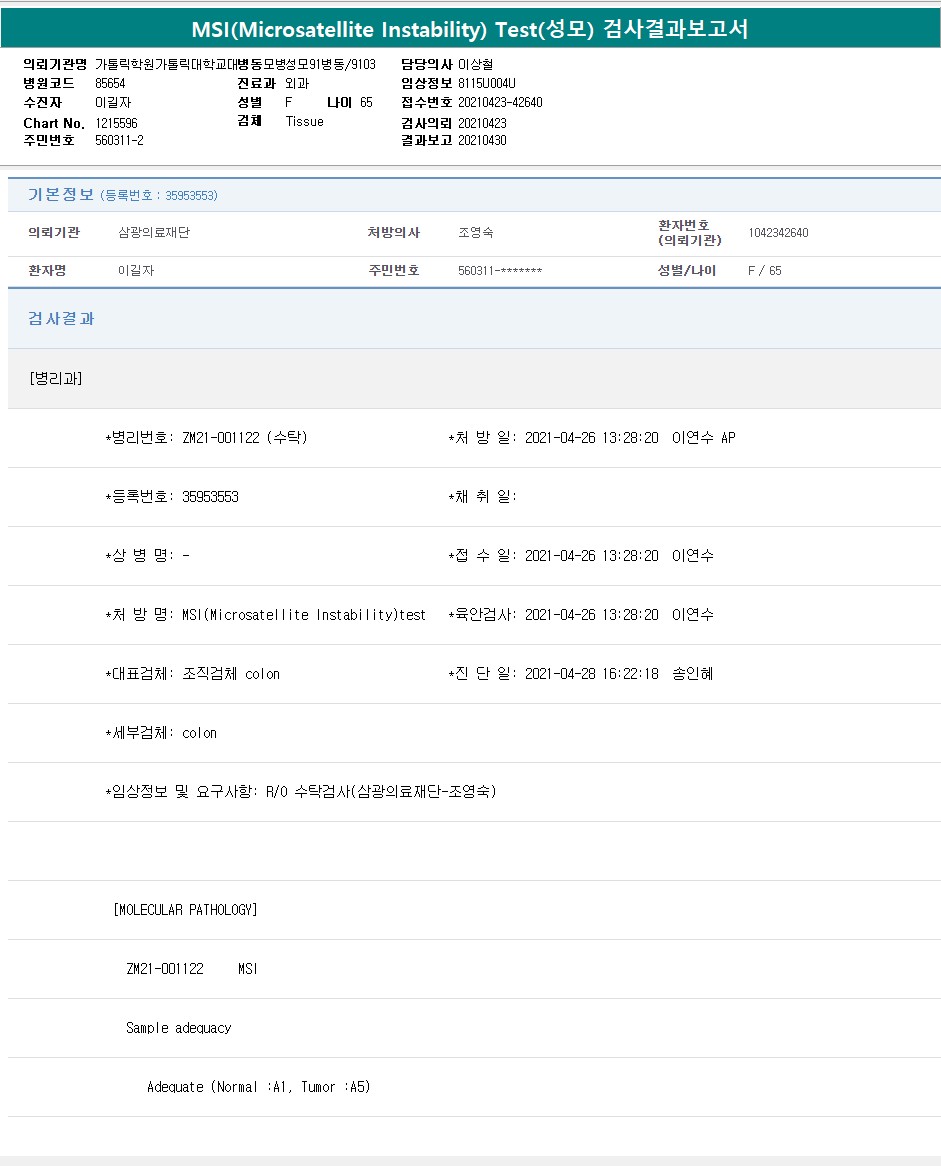The height and width of the screenshot is (1166, 941).
Task: Select the 의뢰기관 value 삼광의료재단
Action: (154, 233)
